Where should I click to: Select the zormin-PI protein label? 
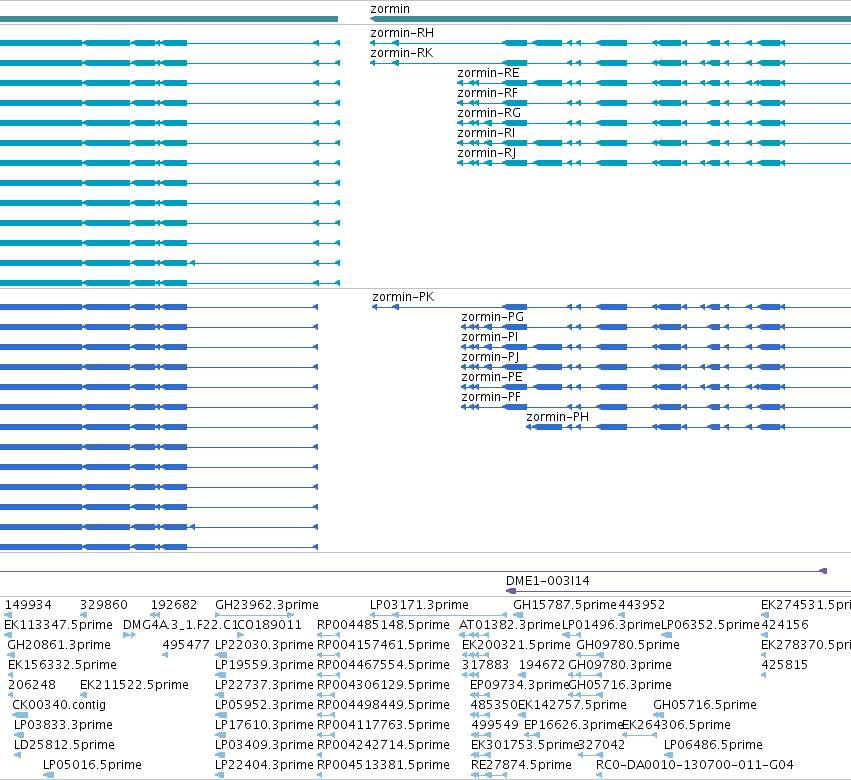(x=490, y=337)
